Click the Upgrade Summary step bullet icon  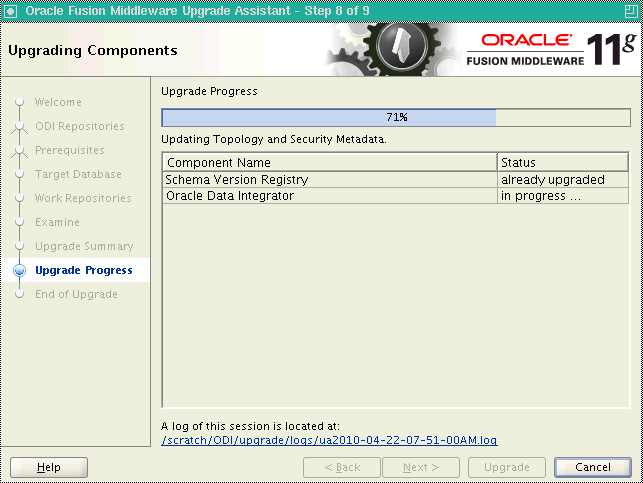19,246
